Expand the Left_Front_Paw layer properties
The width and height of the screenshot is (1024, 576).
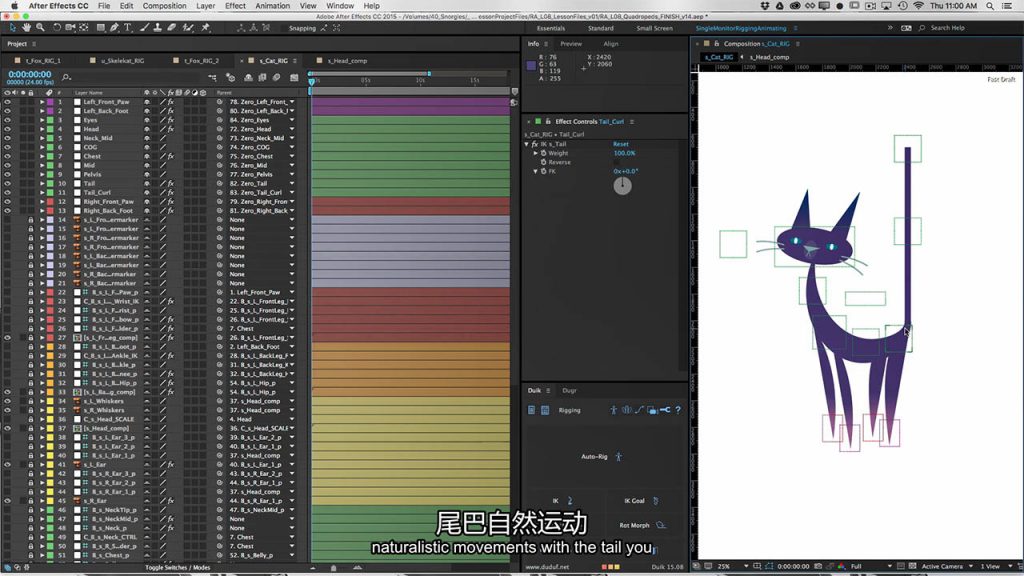tap(42, 102)
